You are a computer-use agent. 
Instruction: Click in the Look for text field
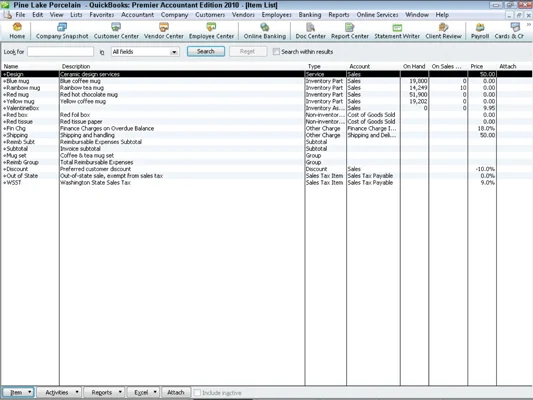click(60, 52)
